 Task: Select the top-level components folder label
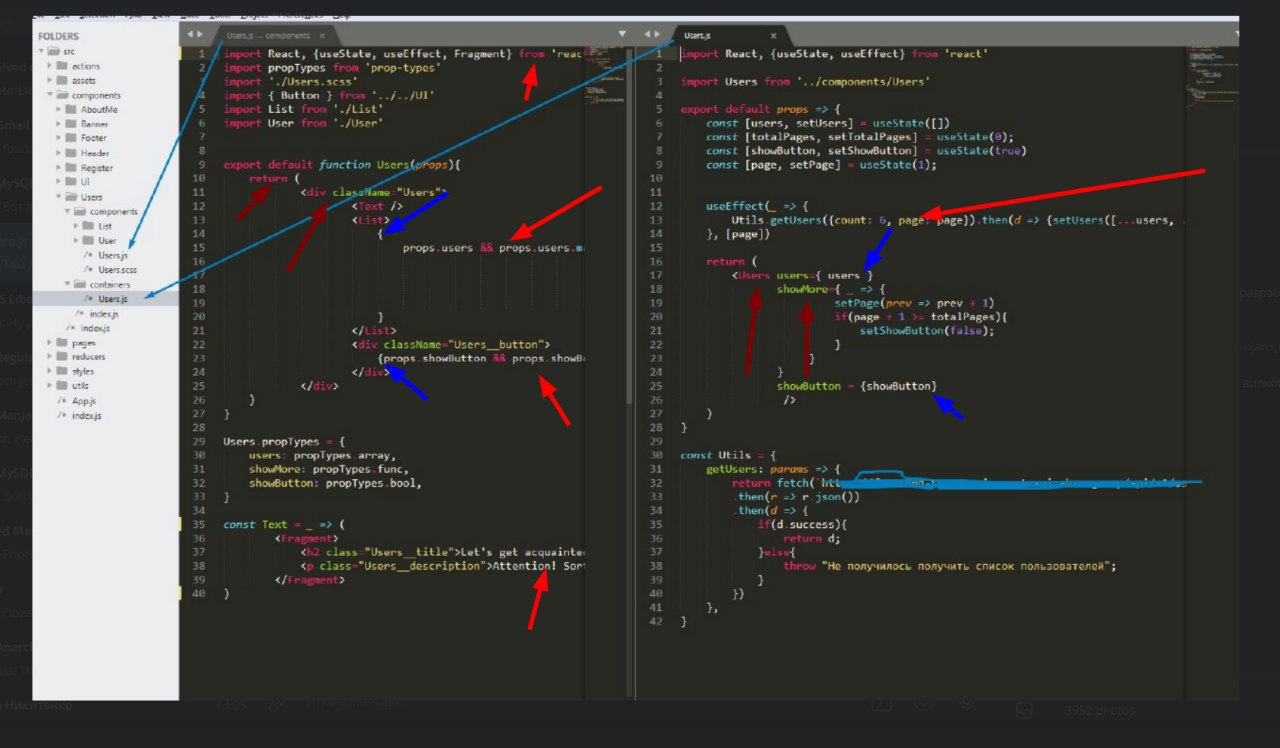coord(96,95)
